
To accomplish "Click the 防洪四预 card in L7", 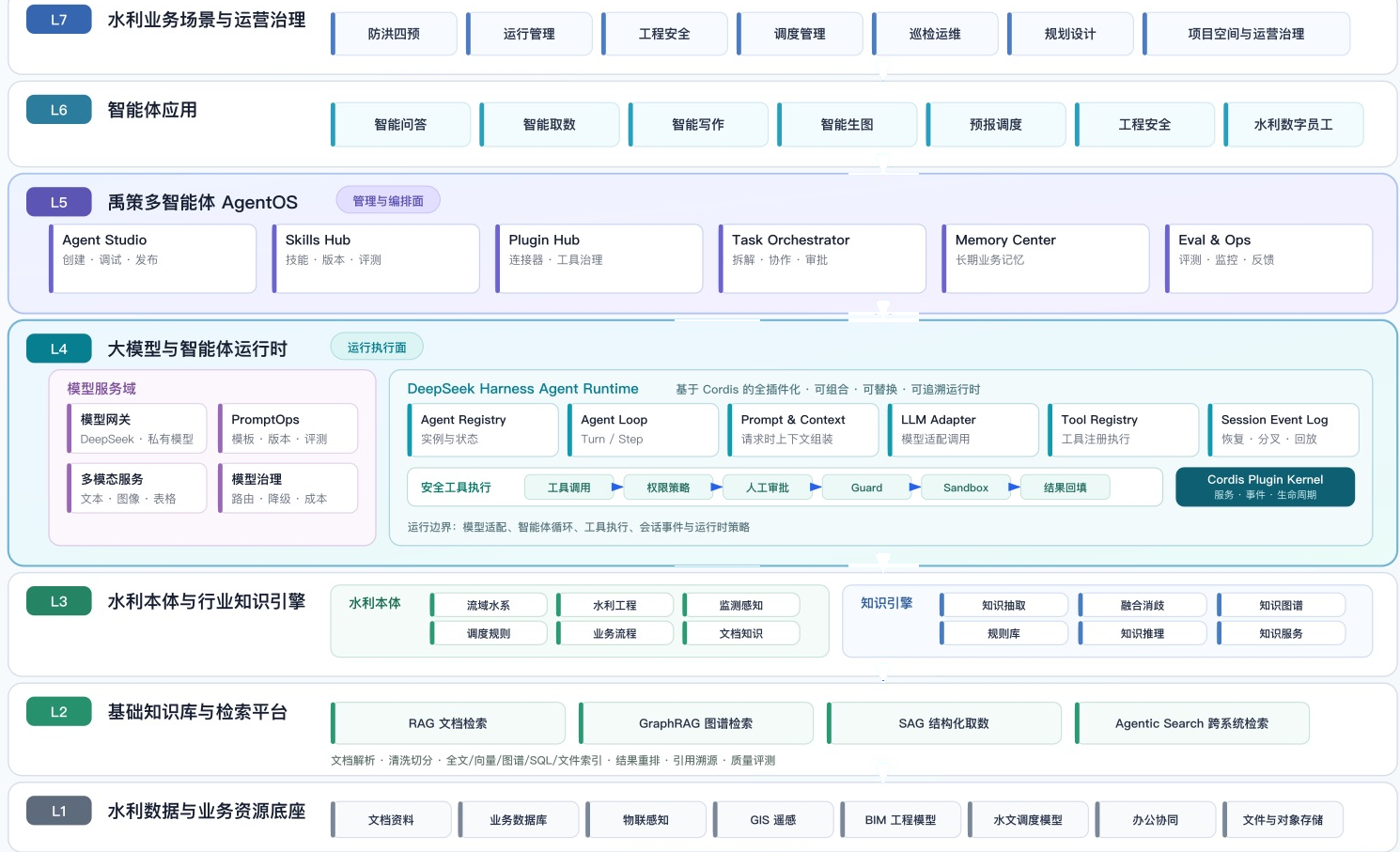I will pos(395,34).
